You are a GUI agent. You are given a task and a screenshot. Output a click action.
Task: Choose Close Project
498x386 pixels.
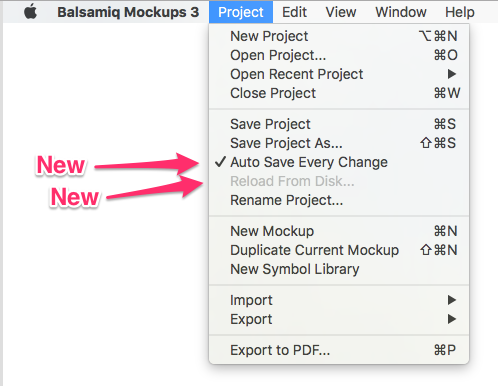[339, 93]
